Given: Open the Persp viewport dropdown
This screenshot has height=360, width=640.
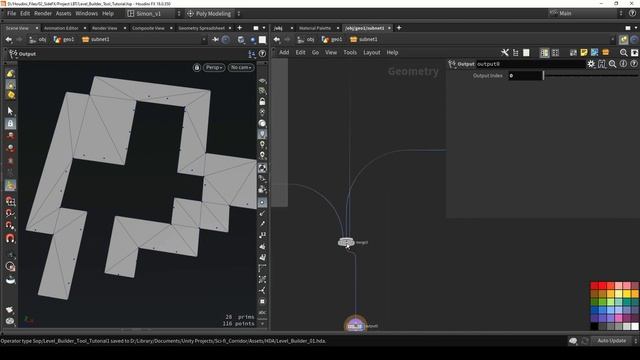Looking at the screenshot, I should pyautogui.click(x=214, y=67).
